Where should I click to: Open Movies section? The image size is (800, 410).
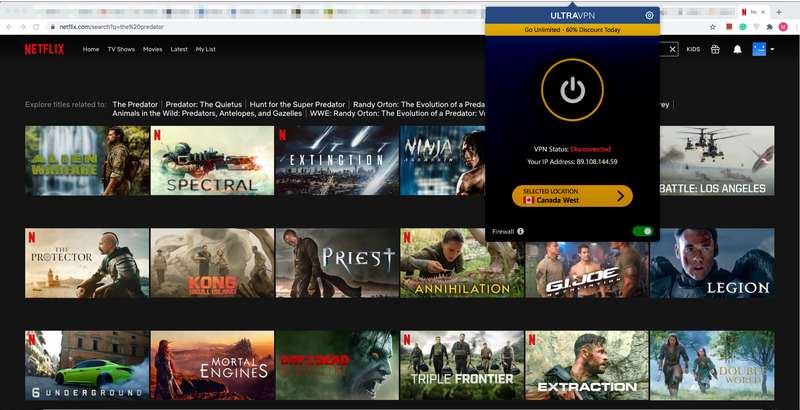coord(153,49)
